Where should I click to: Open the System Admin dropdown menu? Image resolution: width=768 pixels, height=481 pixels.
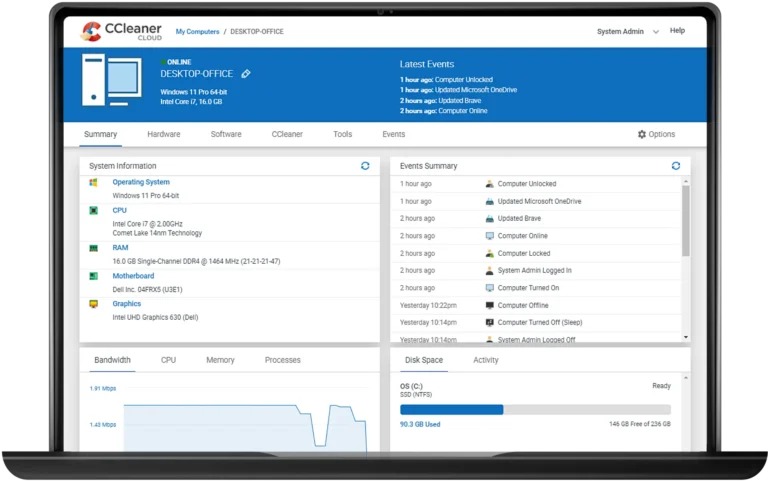(628, 31)
